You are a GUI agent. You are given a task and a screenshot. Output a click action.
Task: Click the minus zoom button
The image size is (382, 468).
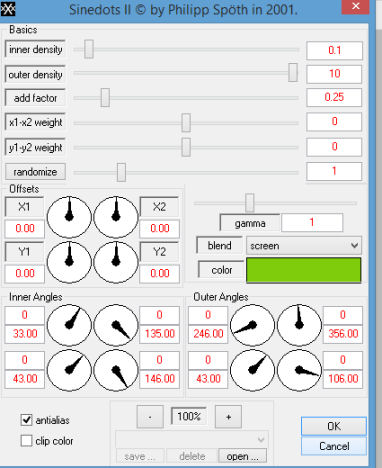coord(150,417)
